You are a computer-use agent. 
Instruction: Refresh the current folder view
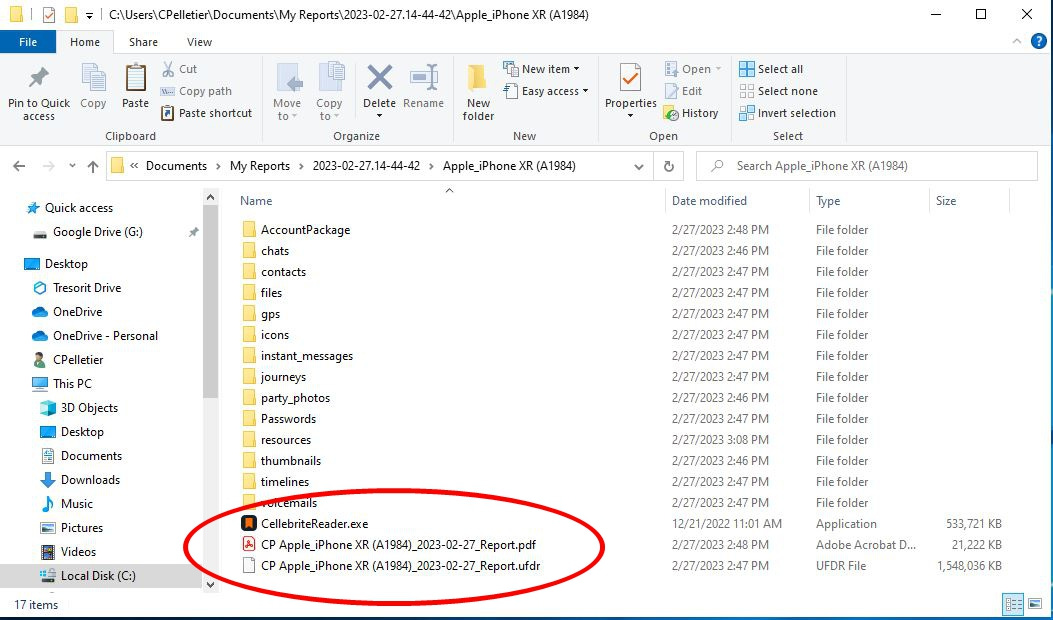pos(669,167)
